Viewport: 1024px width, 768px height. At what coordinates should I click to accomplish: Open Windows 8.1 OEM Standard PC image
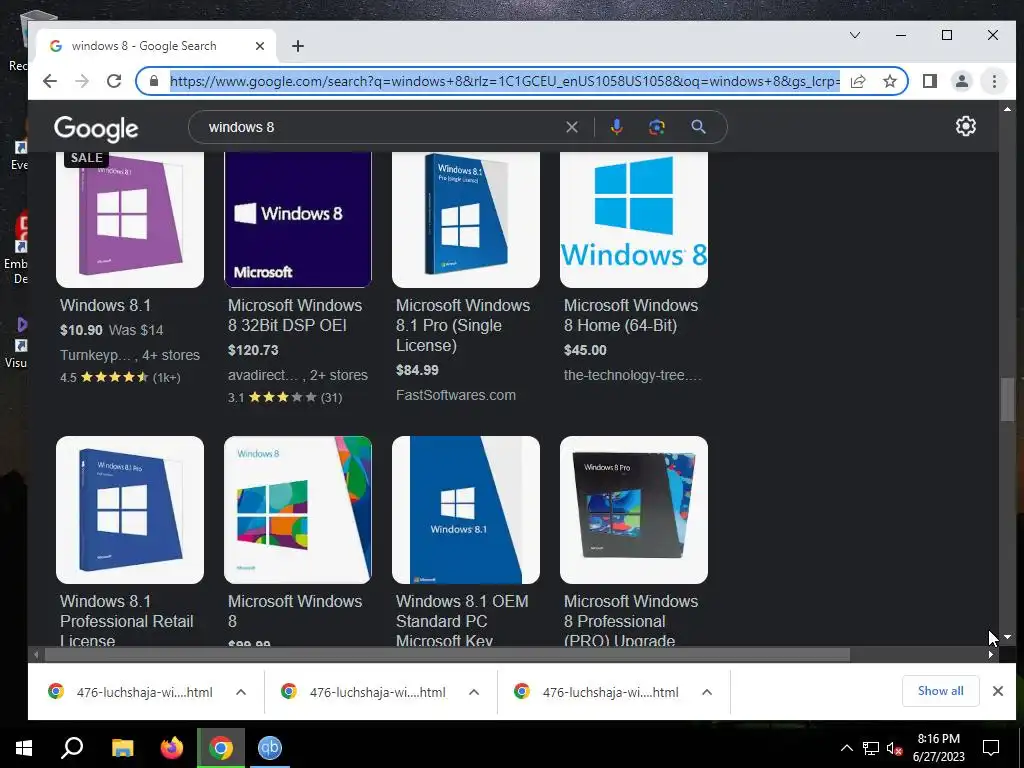[466, 510]
